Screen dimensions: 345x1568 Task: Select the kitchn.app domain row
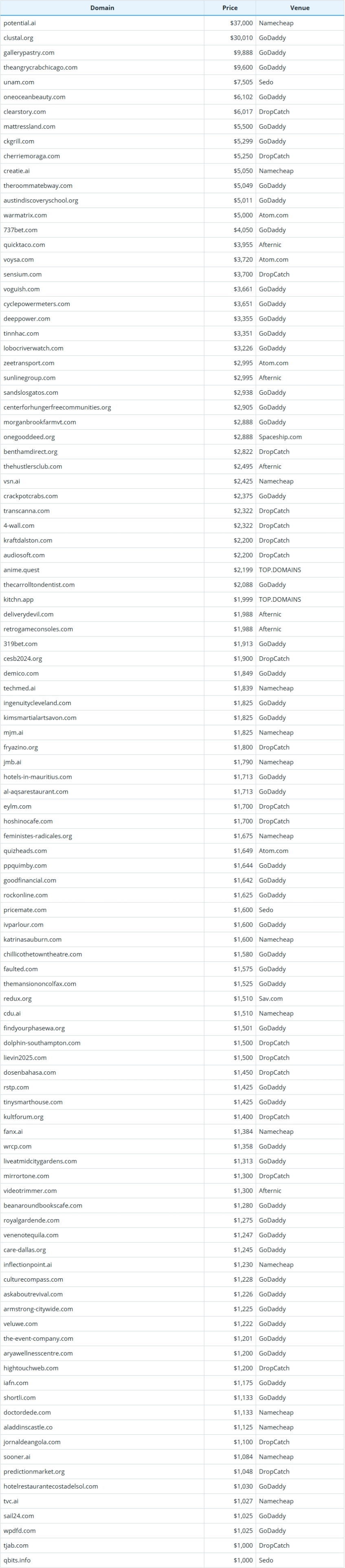(18, 600)
